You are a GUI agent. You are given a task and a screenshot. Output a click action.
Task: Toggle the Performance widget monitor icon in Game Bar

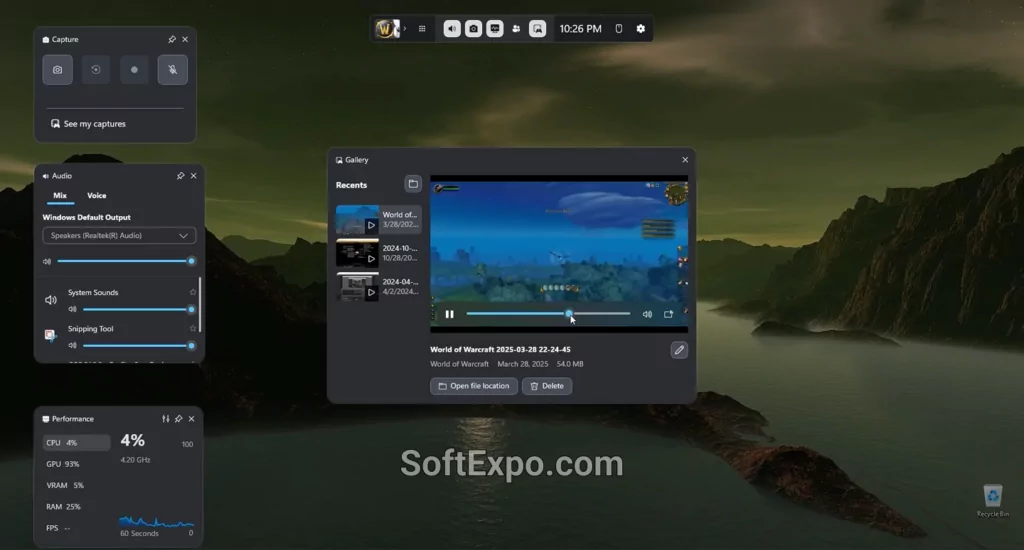(495, 29)
